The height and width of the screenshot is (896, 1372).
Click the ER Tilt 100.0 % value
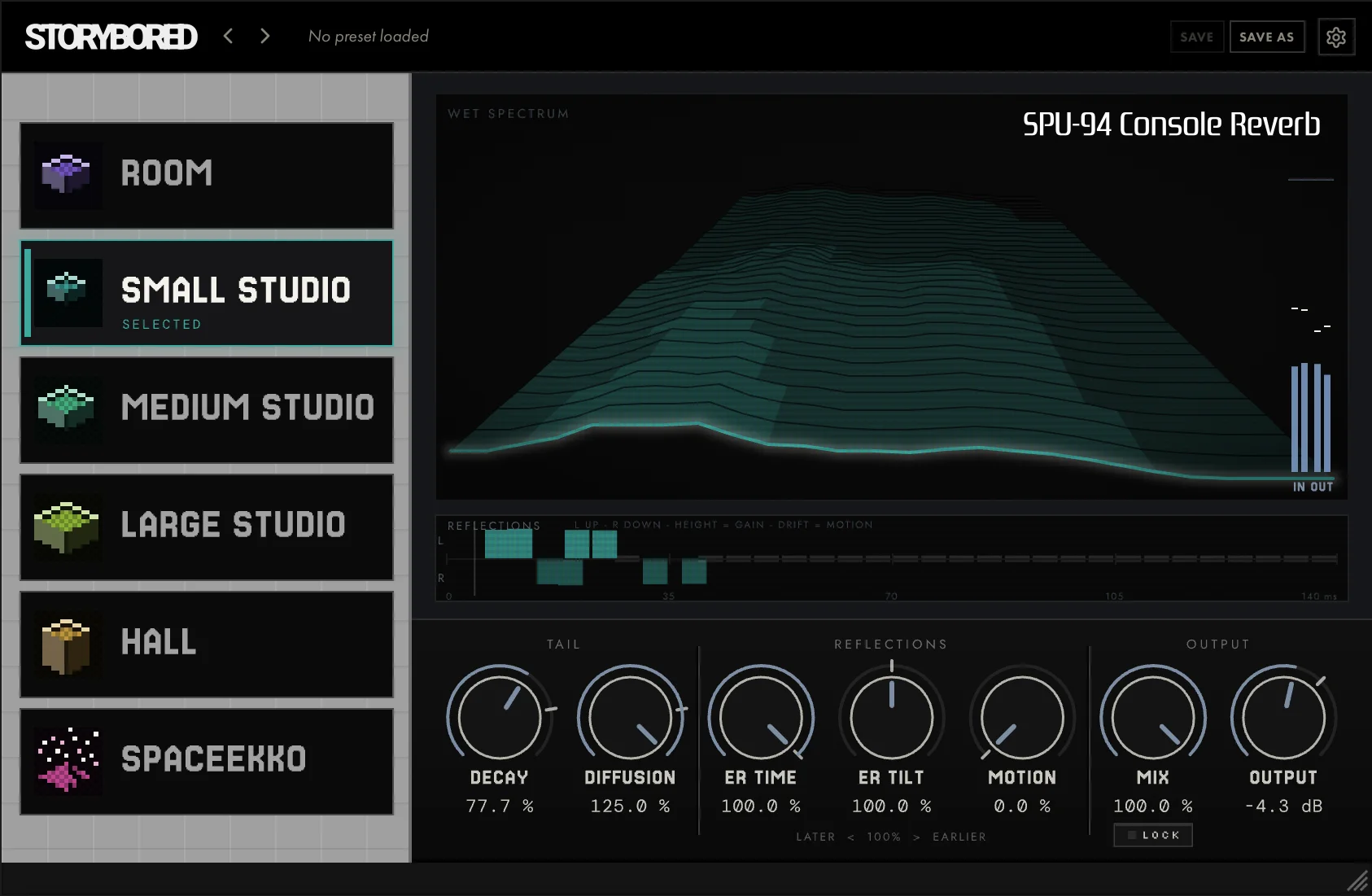coord(892,806)
